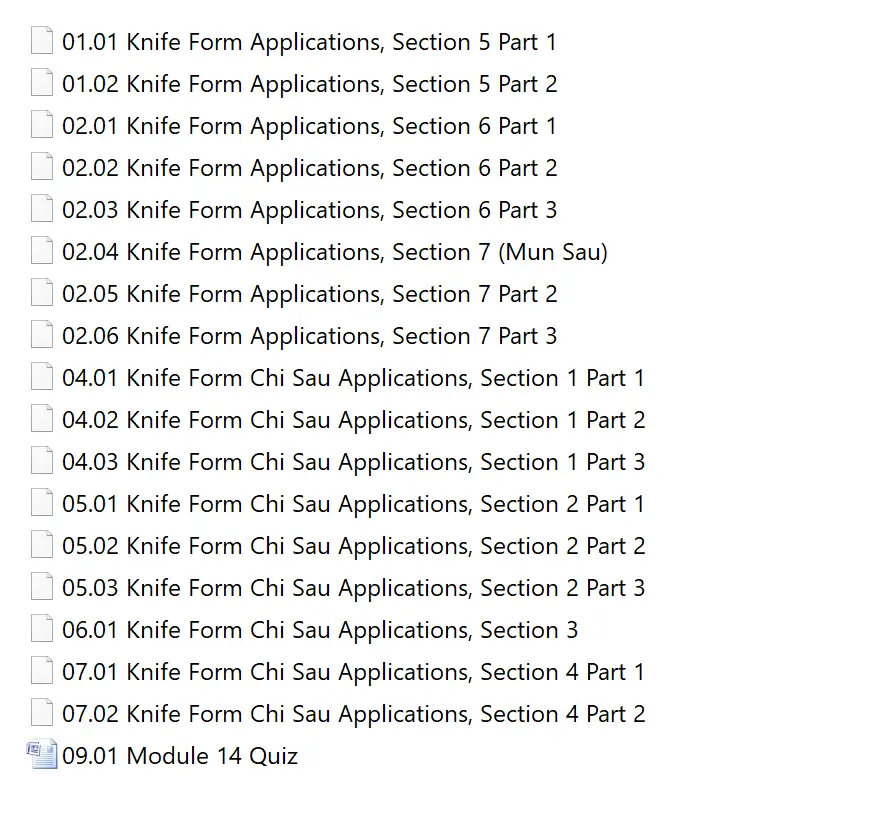This screenshot has width=872, height=840.
Task: Click file icon beside 05.02 Chi Sau item
Action: click(42, 546)
